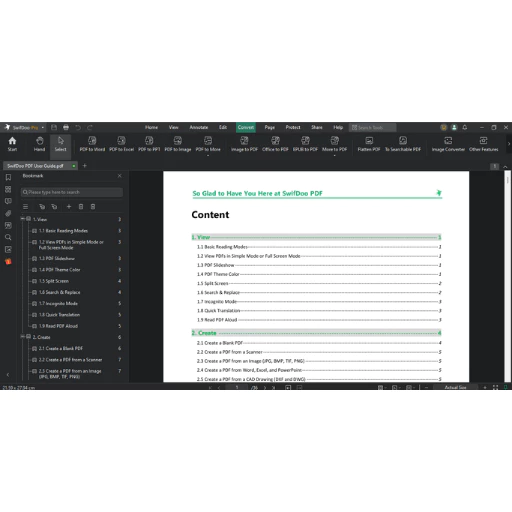Open the View ribbon tab
The height and width of the screenshot is (512, 512).
coord(173,127)
